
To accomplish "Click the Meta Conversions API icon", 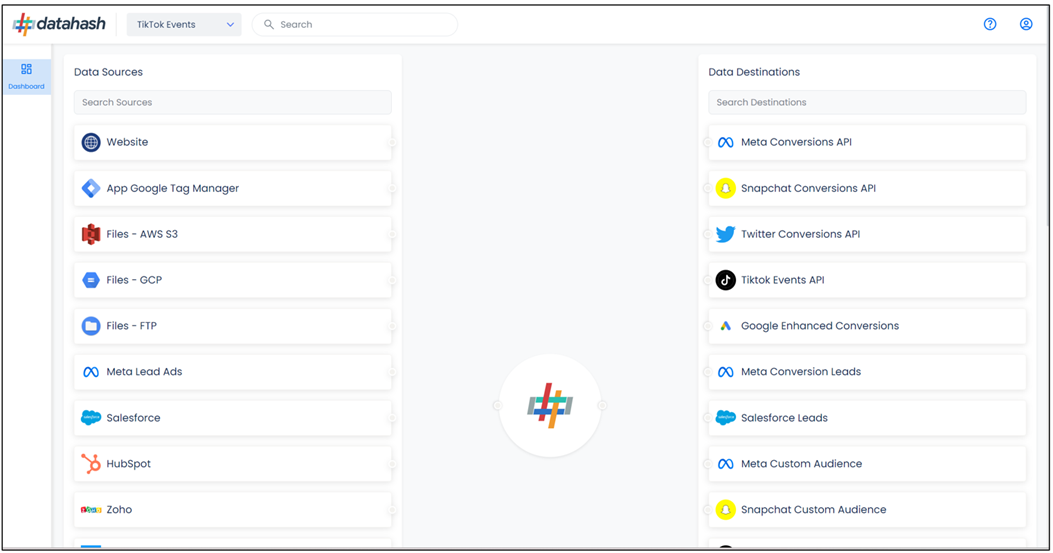I will pos(725,142).
